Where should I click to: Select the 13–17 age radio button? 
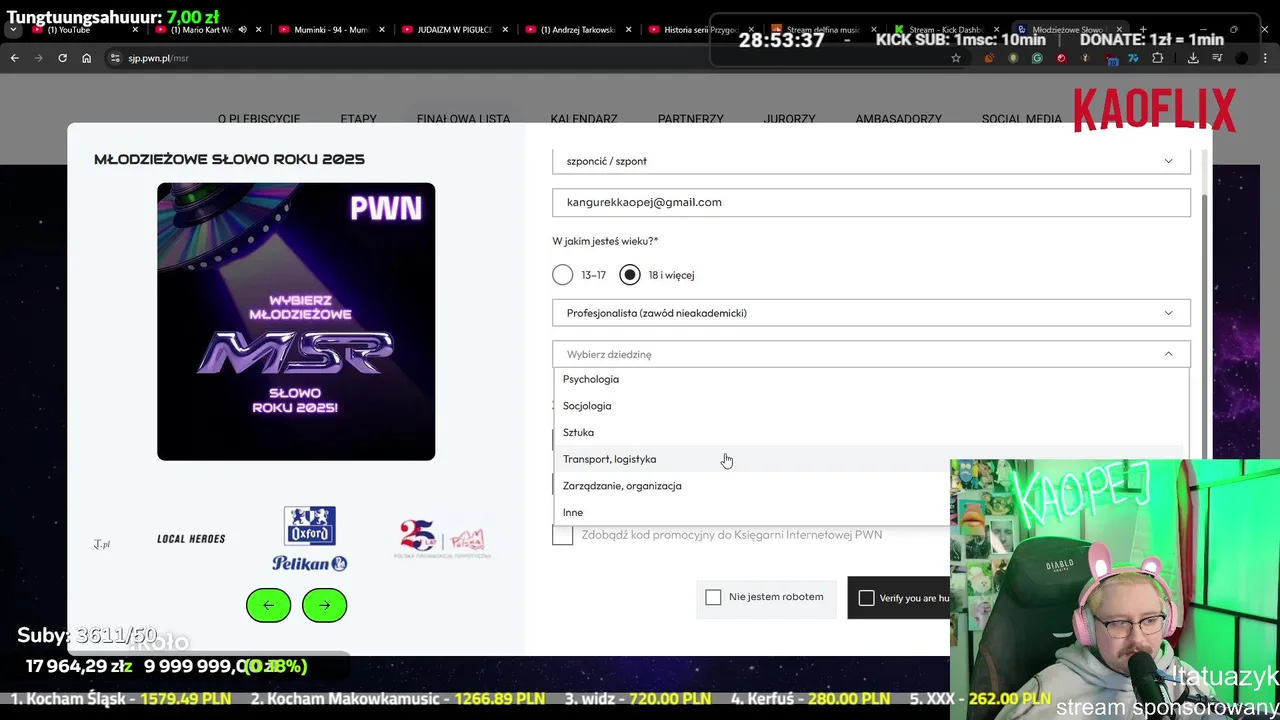click(x=563, y=274)
